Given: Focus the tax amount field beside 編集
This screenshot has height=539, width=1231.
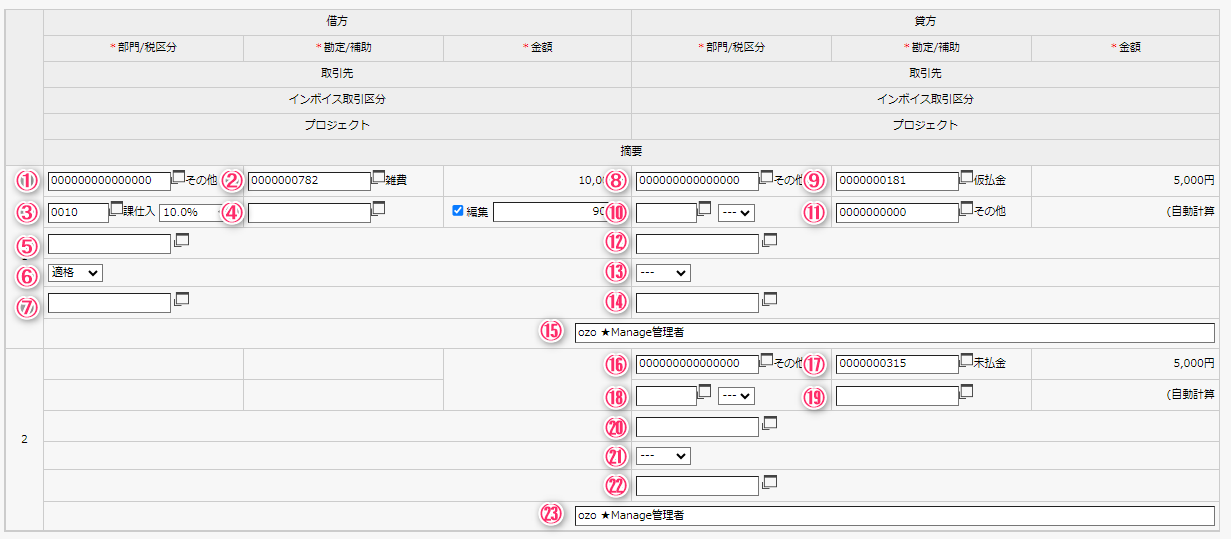Looking at the screenshot, I should (552, 212).
